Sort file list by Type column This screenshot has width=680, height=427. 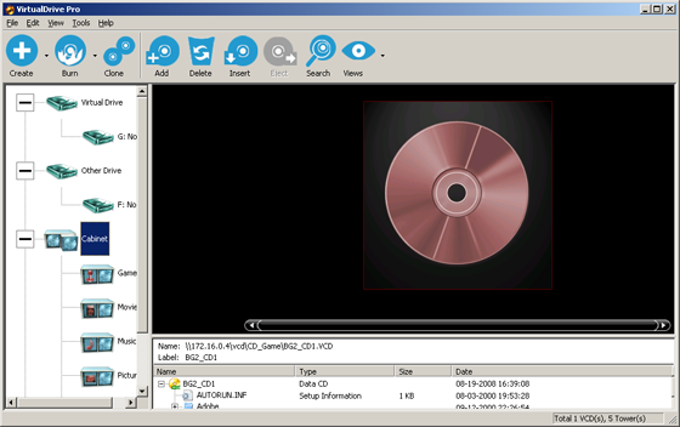(345, 372)
